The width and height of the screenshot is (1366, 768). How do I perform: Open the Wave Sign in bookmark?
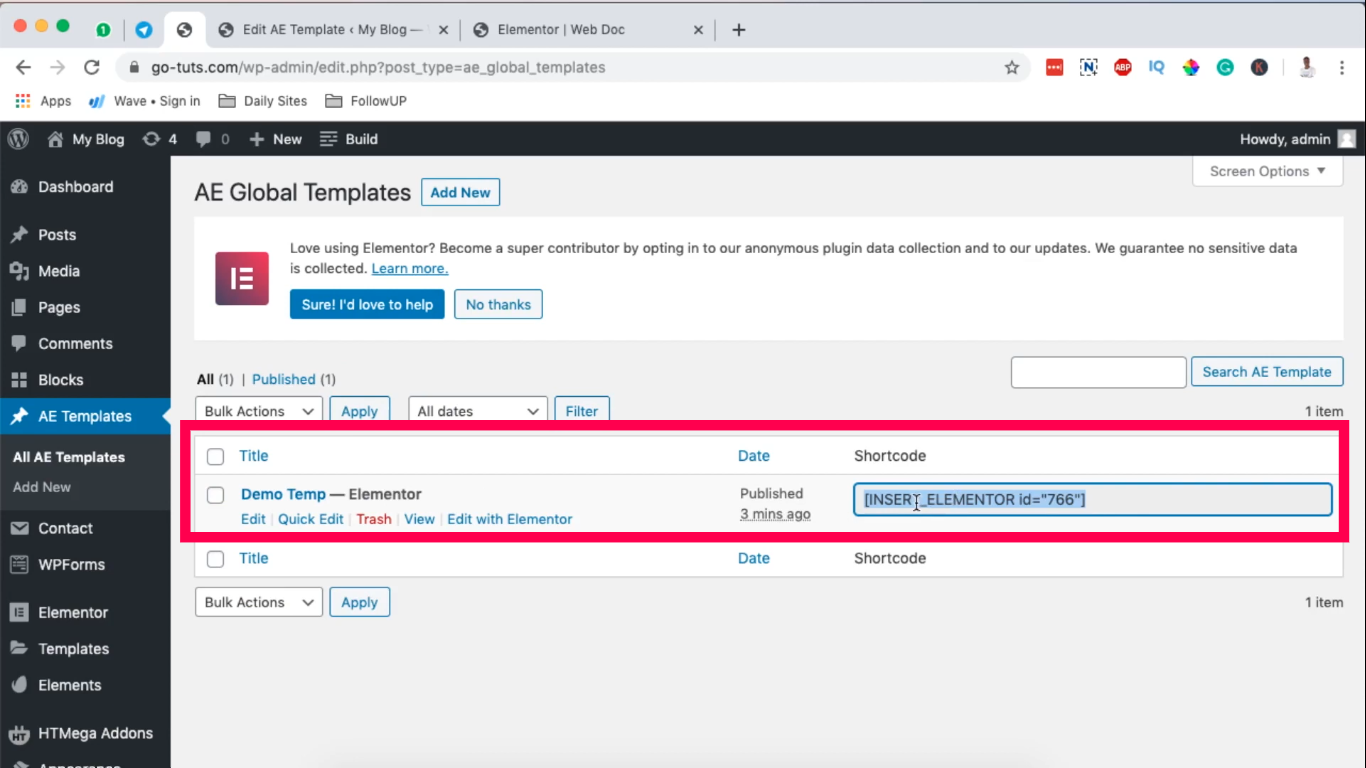144,101
